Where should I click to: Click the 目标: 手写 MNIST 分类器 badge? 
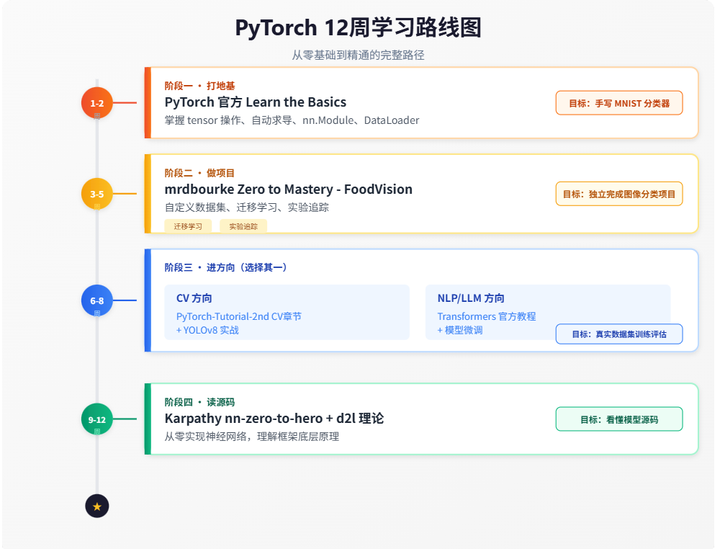pos(619,103)
